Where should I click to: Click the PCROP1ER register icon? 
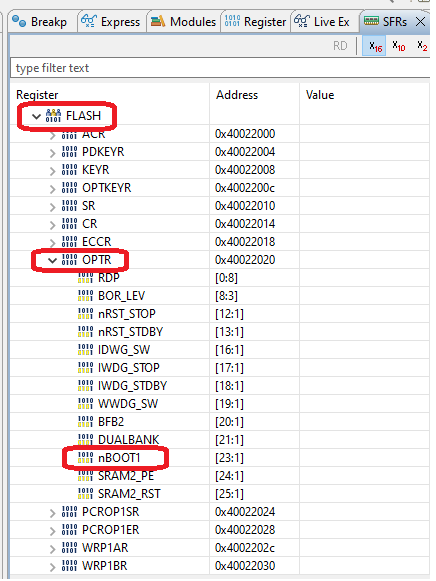[69, 530]
